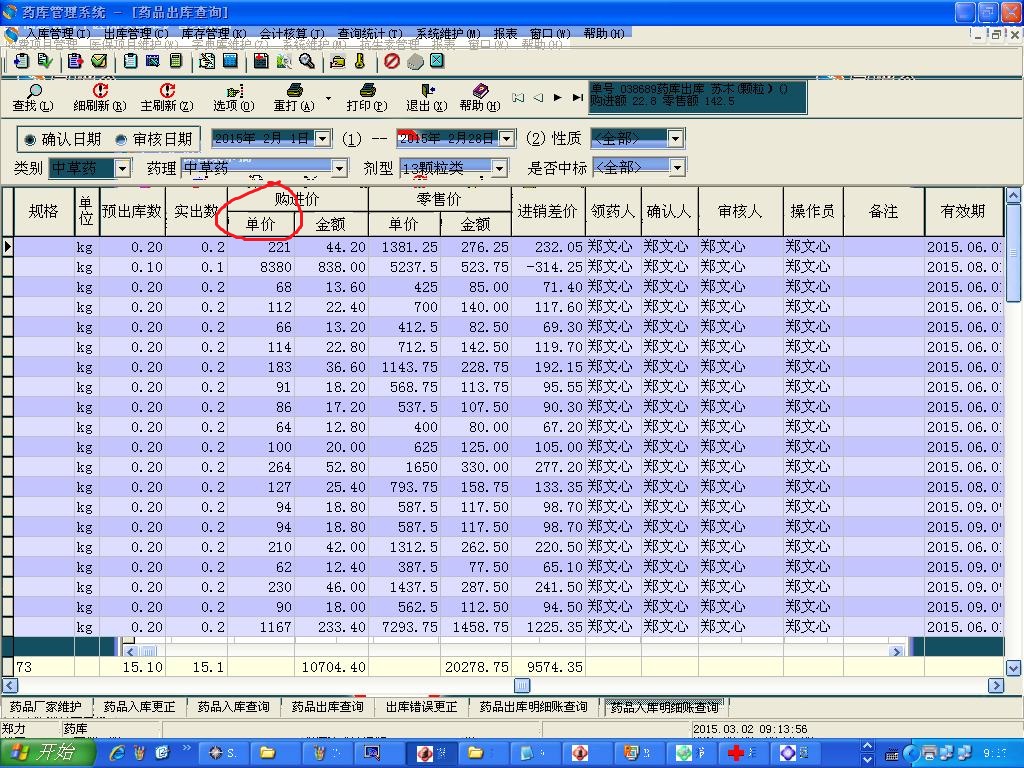The width and height of the screenshot is (1024, 768).
Task: Open the 选项(O) options button
Action: pos(233,97)
